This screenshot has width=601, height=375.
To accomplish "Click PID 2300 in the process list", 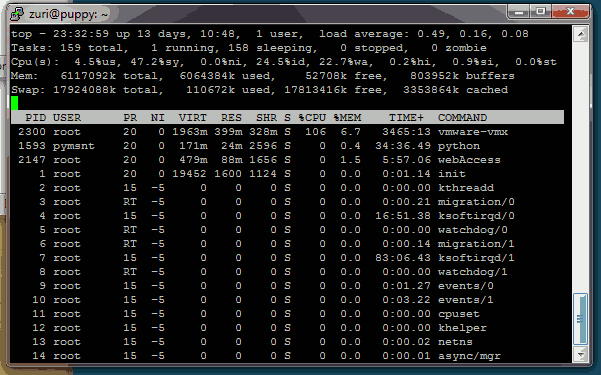I will tap(32, 132).
